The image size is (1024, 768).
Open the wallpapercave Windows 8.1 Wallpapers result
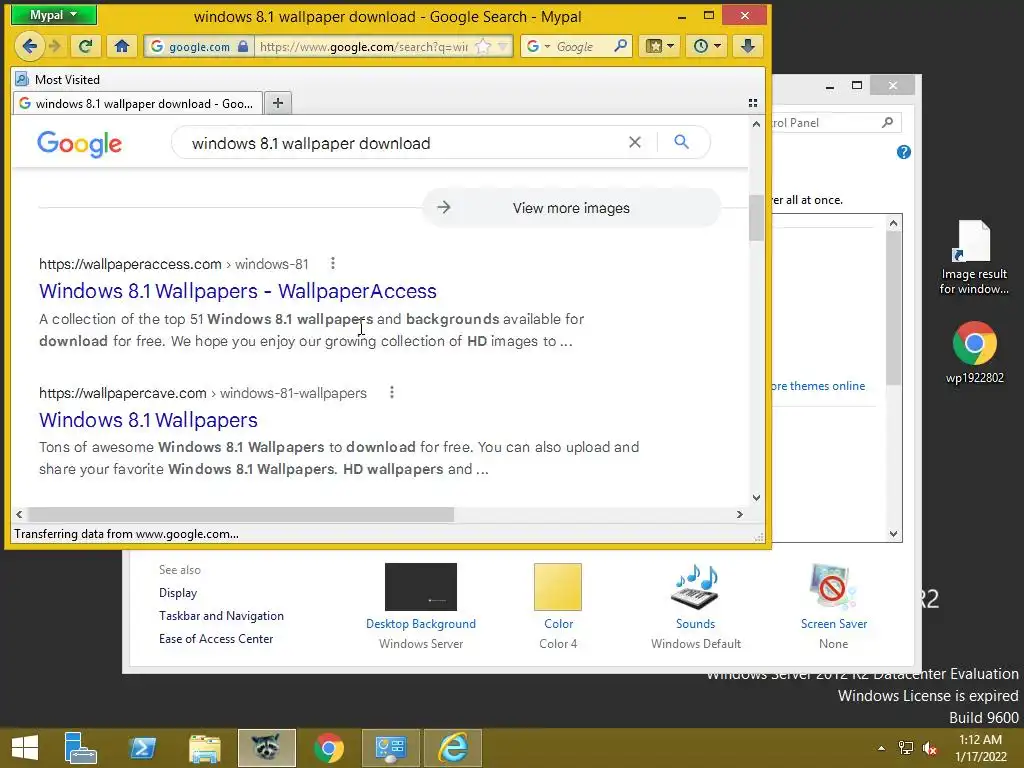(x=148, y=420)
